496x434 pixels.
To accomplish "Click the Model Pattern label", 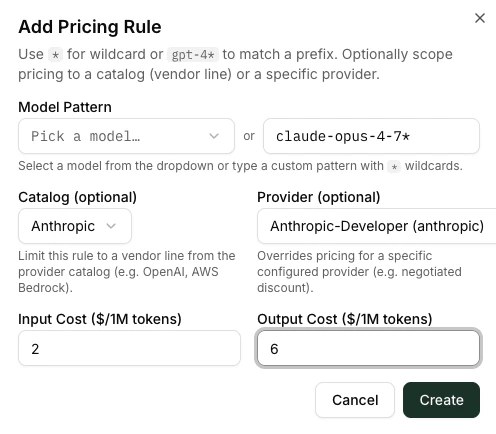I will 65,107.
